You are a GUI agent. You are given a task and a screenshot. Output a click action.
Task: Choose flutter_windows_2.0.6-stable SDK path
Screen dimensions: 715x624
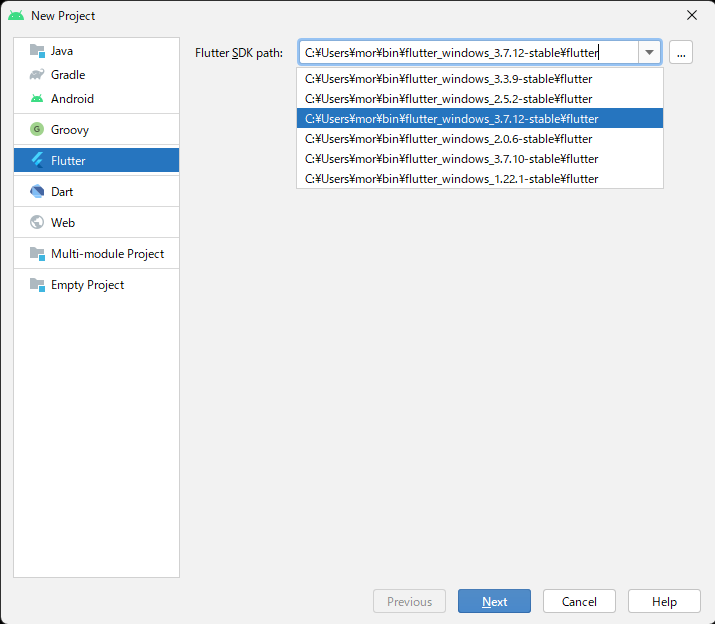pos(480,139)
